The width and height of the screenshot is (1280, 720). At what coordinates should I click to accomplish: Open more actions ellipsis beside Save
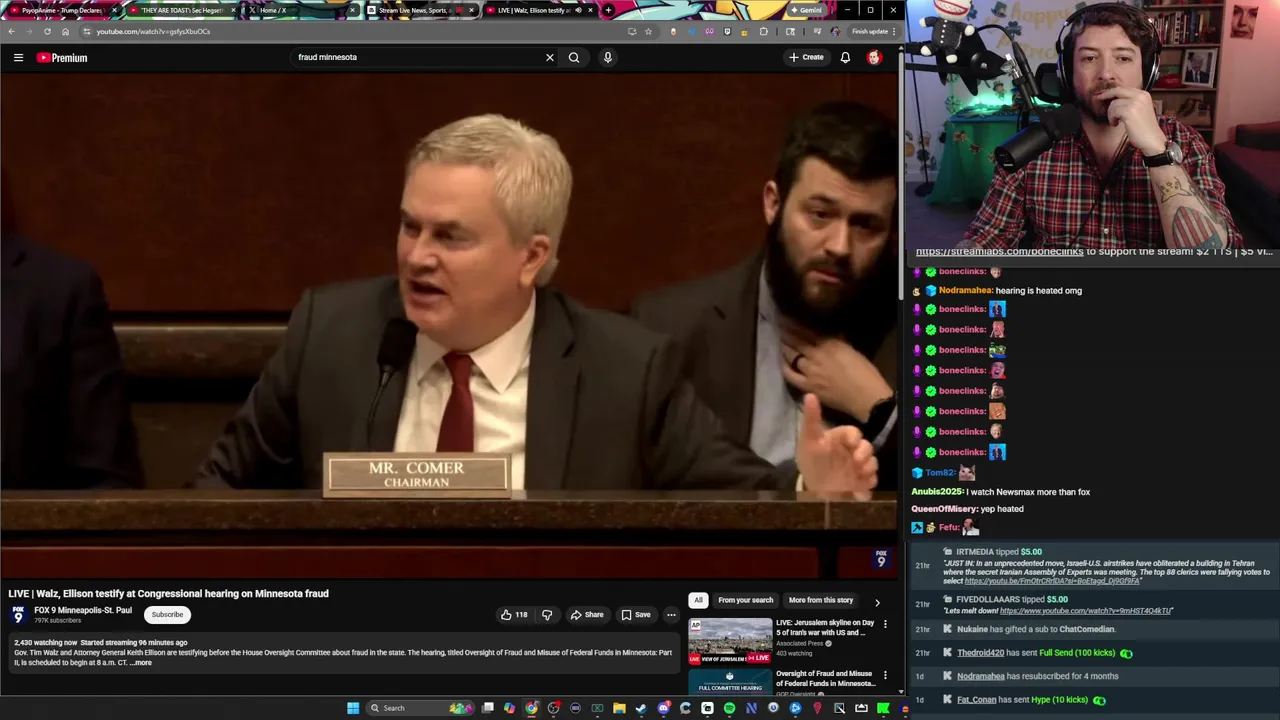(x=671, y=615)
